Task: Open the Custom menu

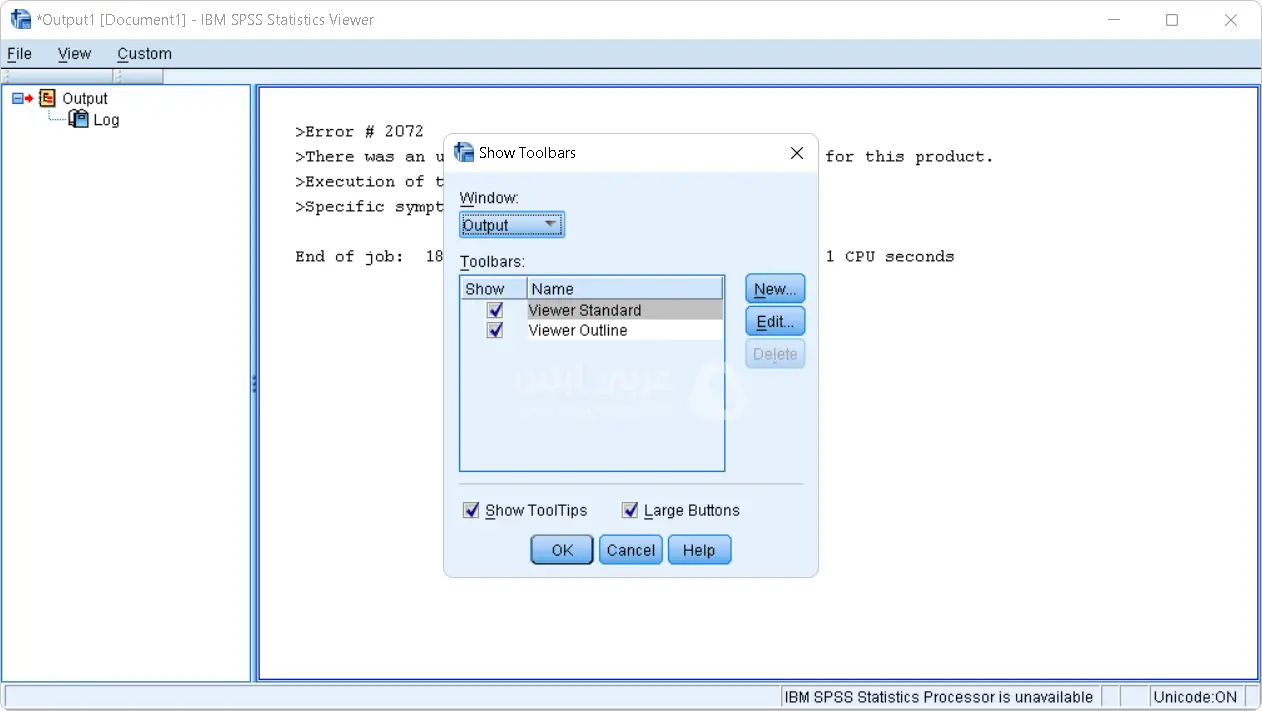Action: pyautogui.click(x=144, y=54)
